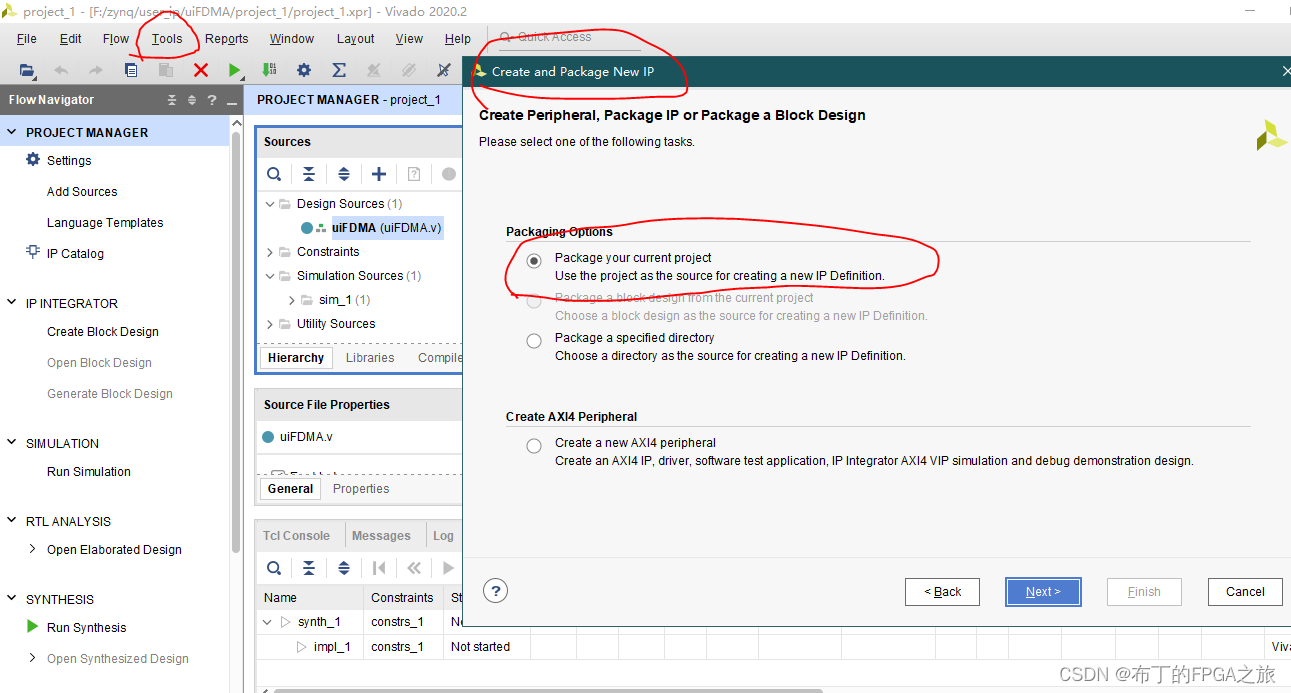Click Language Templates in Flow Navigator
1291x693 pixels.
[x=105, y=223]
